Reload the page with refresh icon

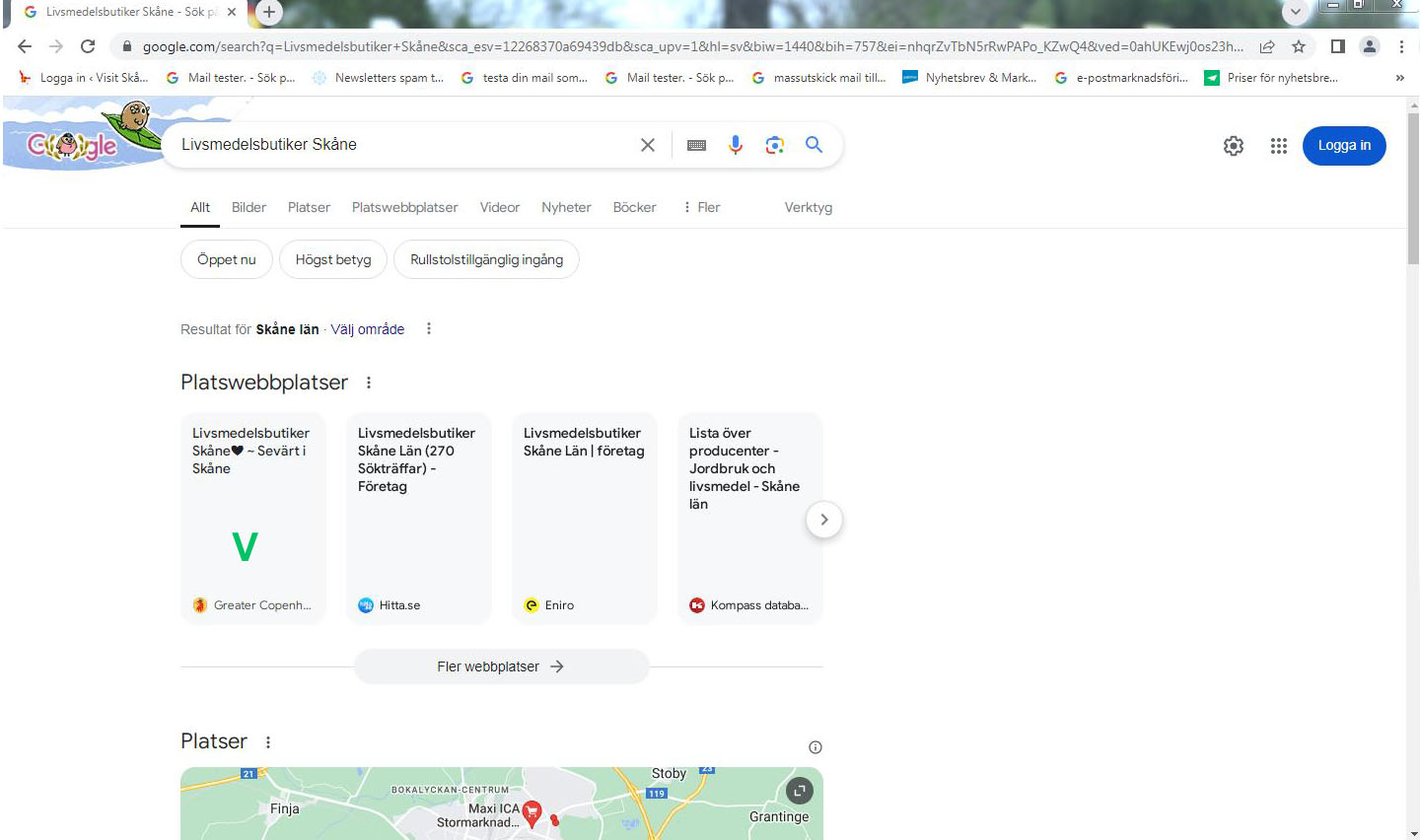click(x=88, y=46)
